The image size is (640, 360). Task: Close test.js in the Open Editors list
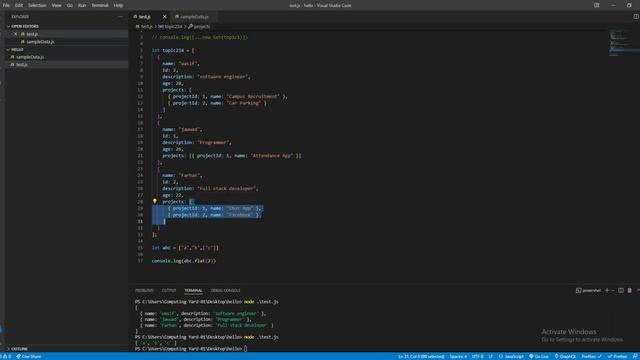coord(16,34)
